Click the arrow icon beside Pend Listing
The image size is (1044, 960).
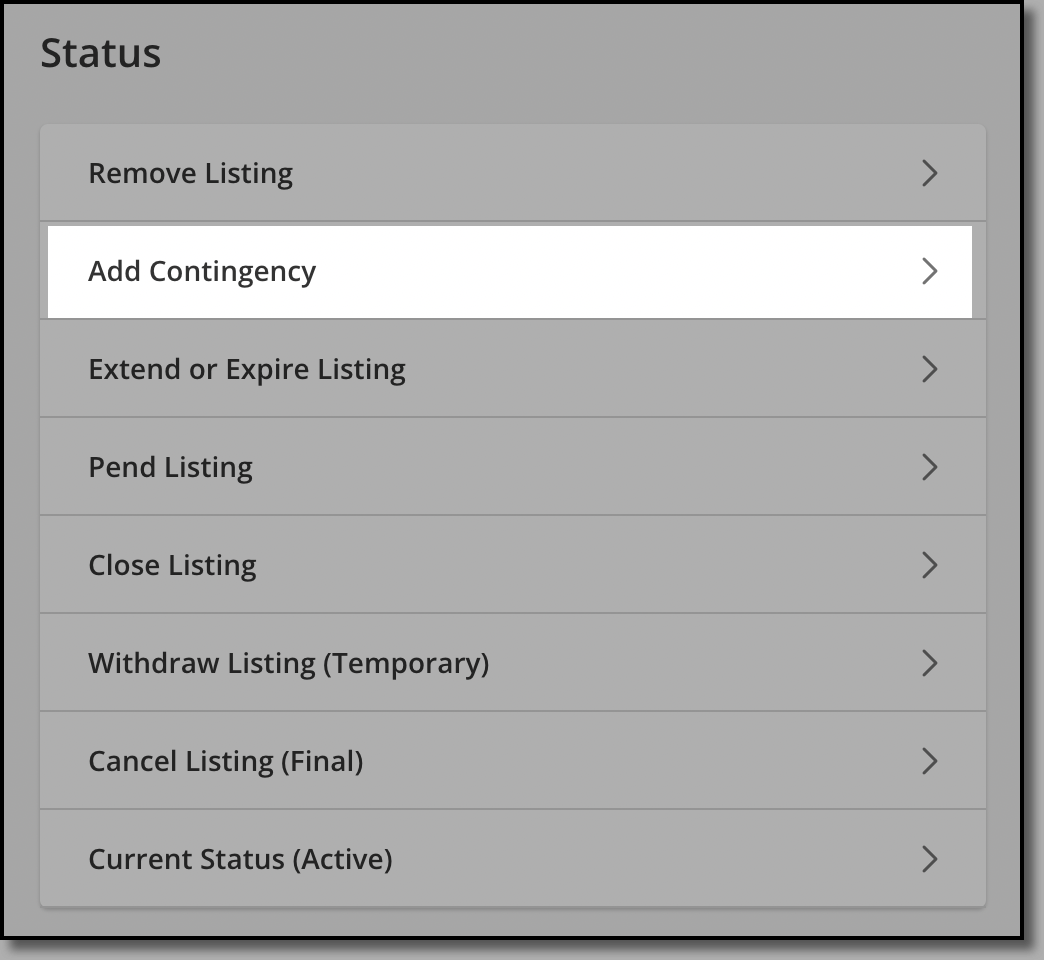[929, 467]
